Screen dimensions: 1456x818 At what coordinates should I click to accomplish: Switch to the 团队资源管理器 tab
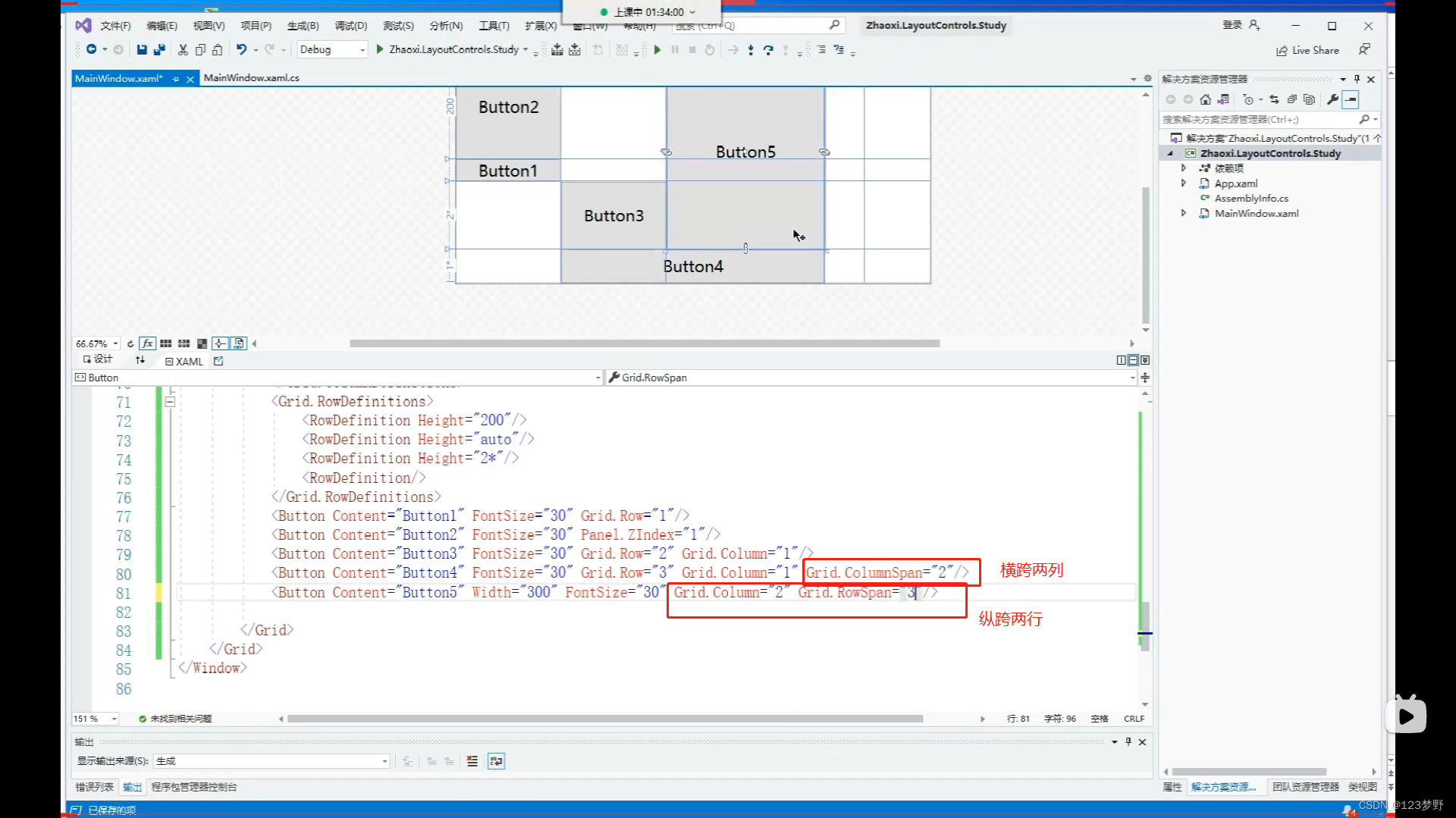tap(1306, 787)
